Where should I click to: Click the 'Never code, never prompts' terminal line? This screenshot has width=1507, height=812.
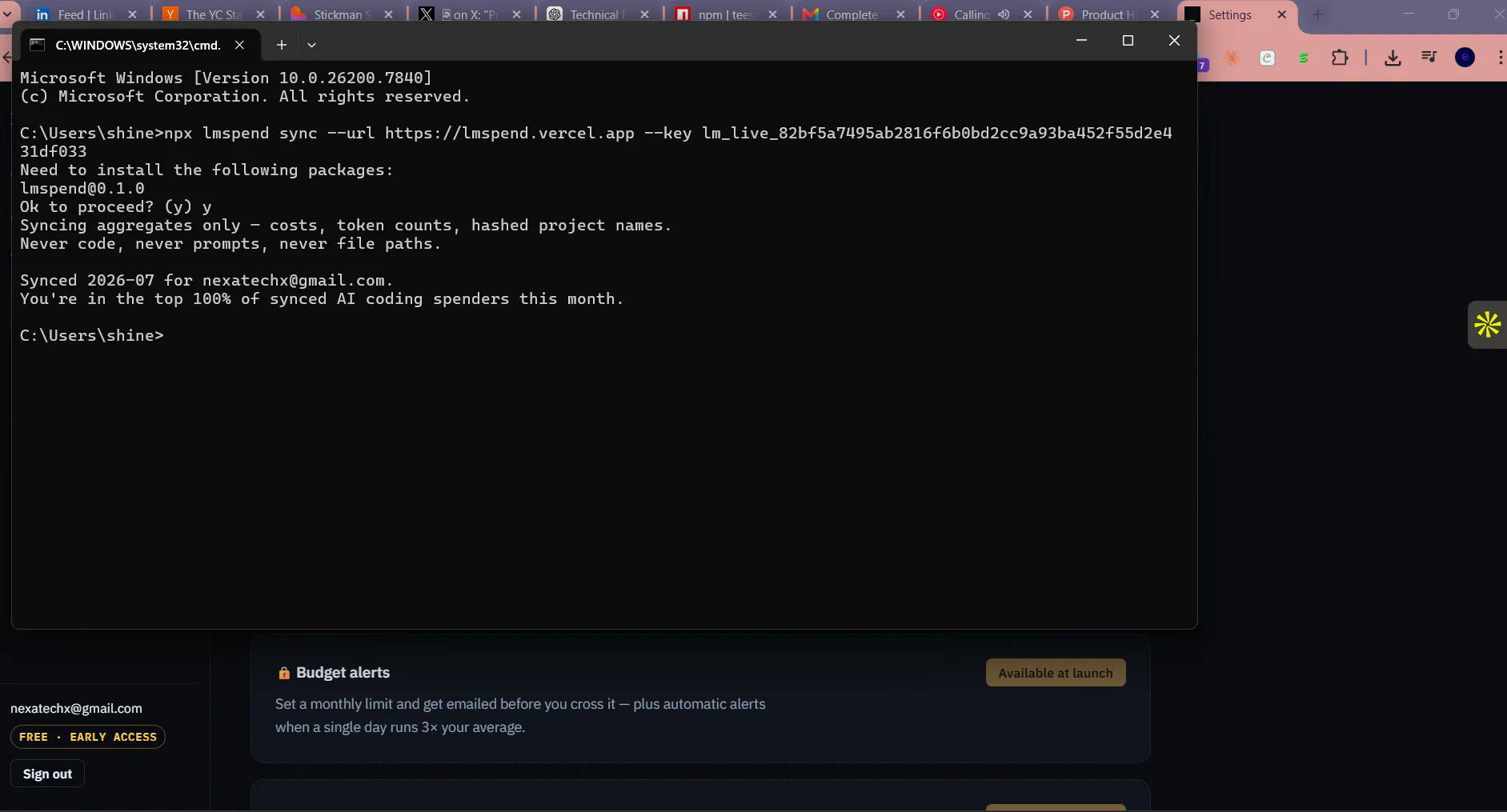click(230, 243)
